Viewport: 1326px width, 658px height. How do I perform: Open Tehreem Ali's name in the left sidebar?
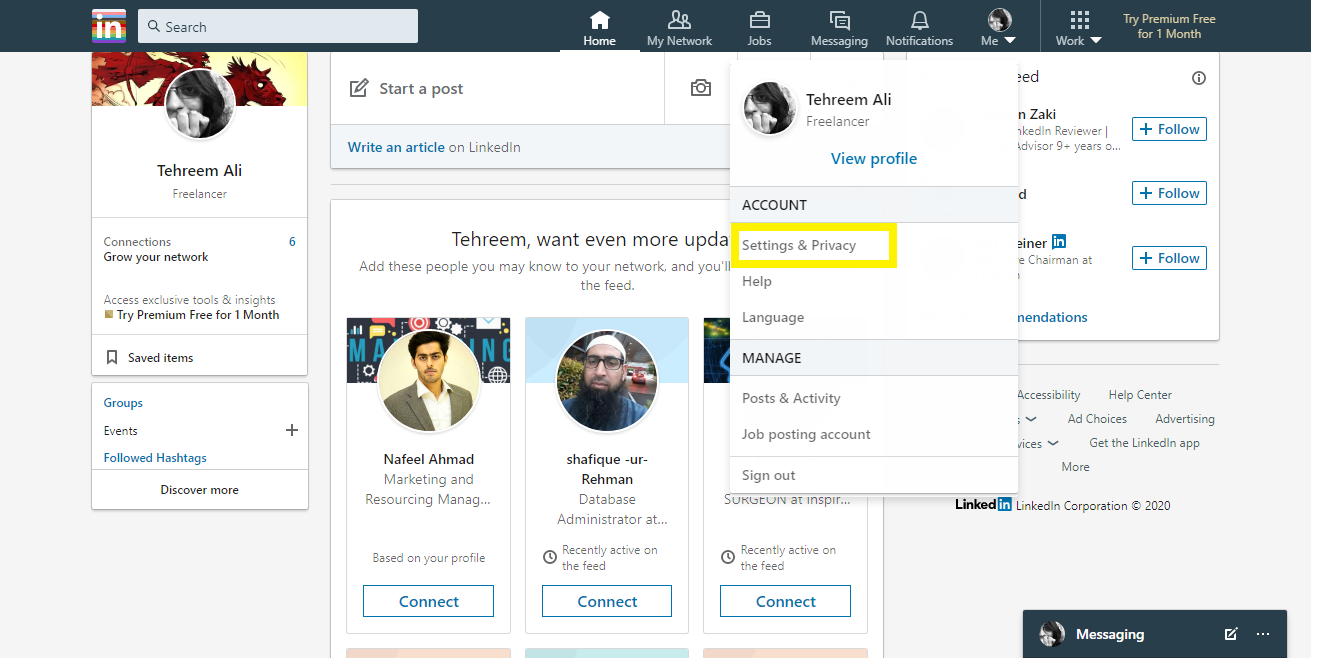[200, 170]
